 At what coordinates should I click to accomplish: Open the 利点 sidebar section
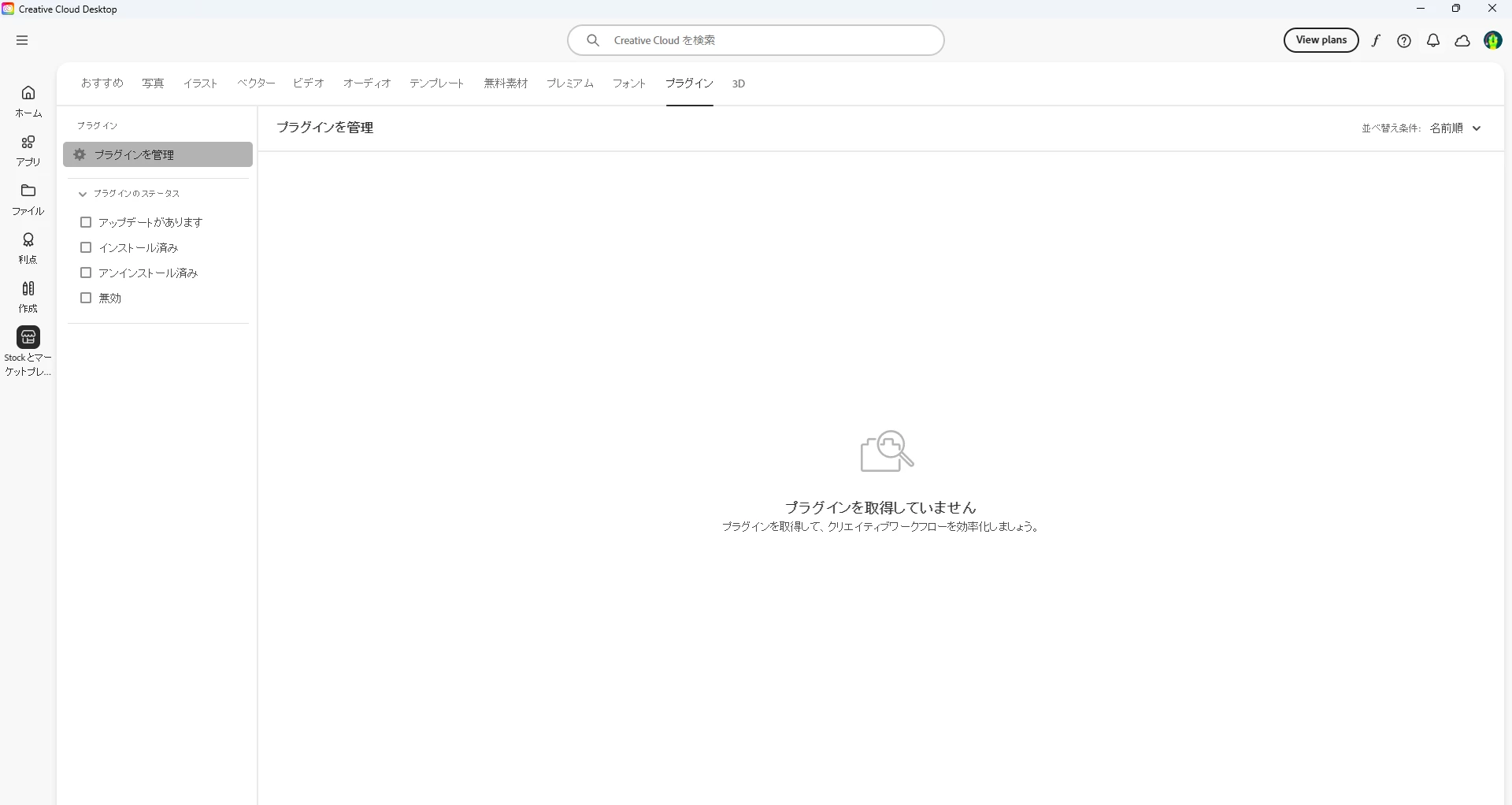(x=28, y=248)
